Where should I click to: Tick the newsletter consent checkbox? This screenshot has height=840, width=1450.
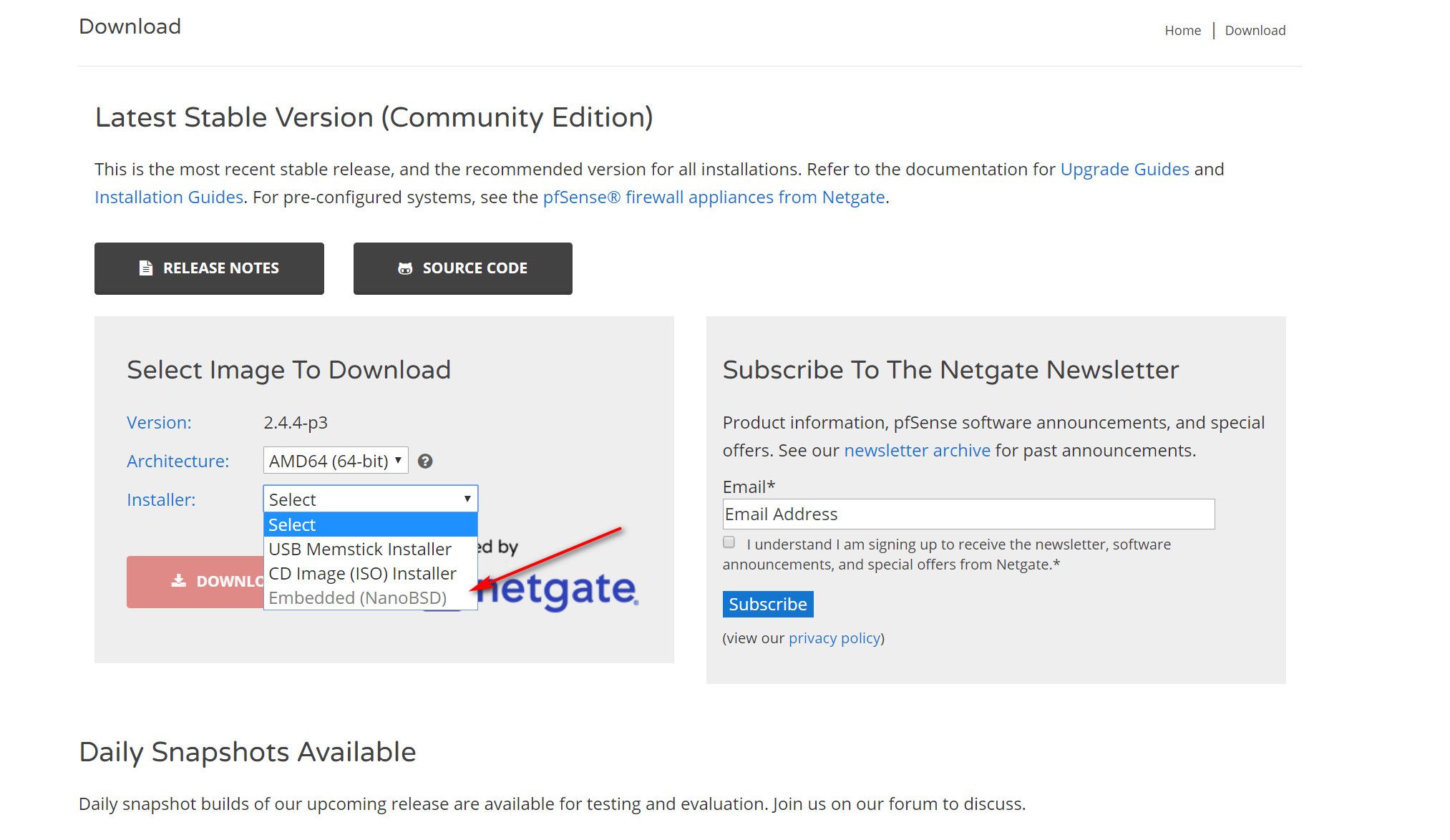(729, 542)
